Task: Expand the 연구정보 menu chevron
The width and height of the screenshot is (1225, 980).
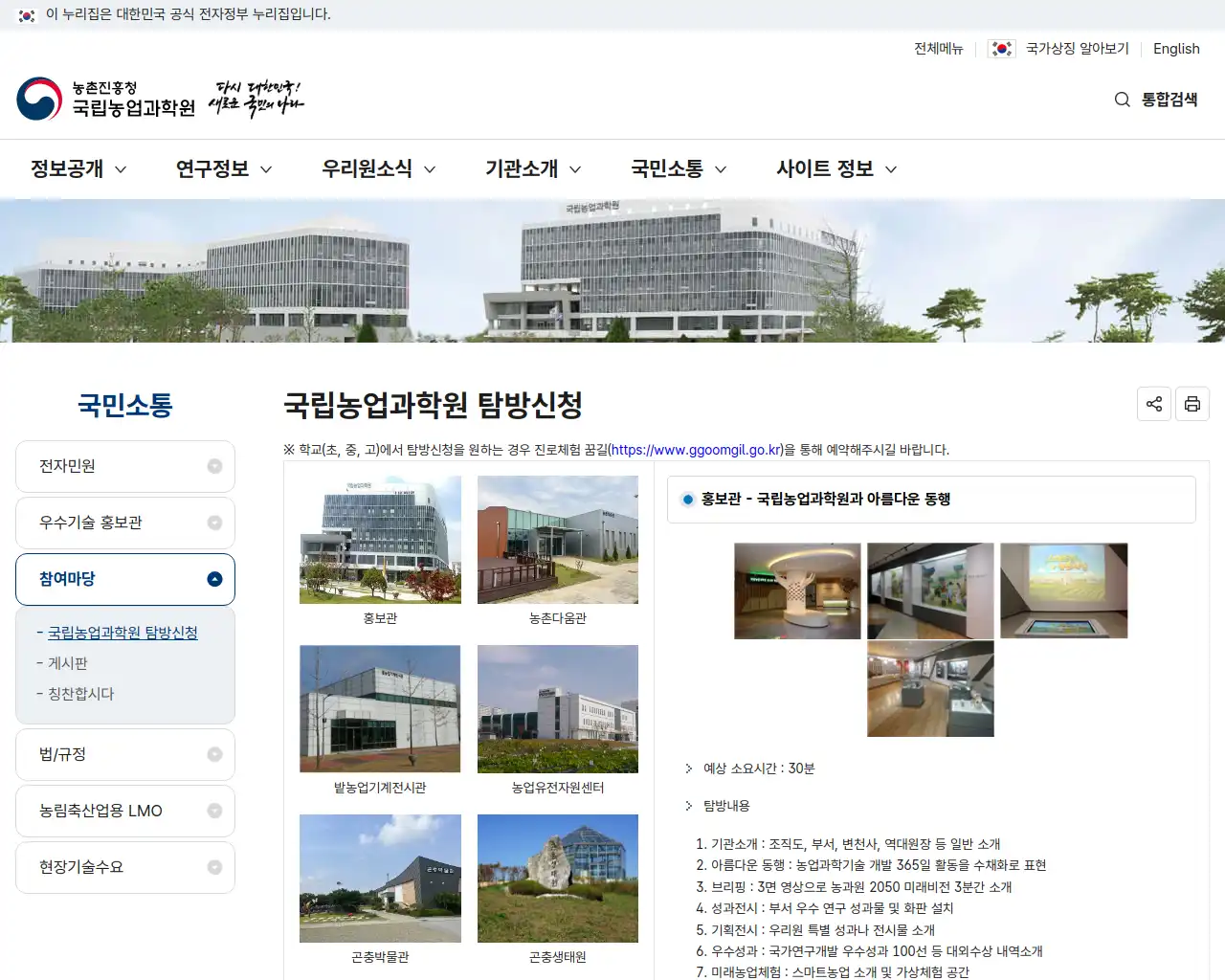Action: 266,169
